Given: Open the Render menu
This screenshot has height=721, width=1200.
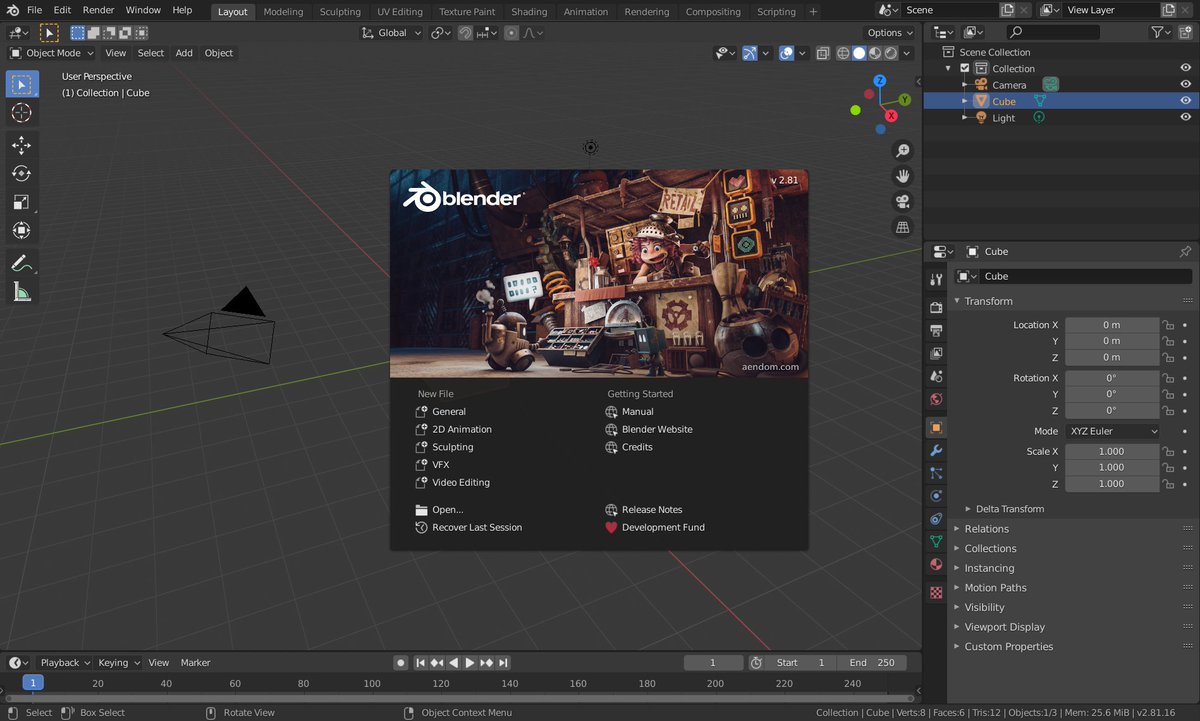Looking at the screenshot, I should pos(98,10).
